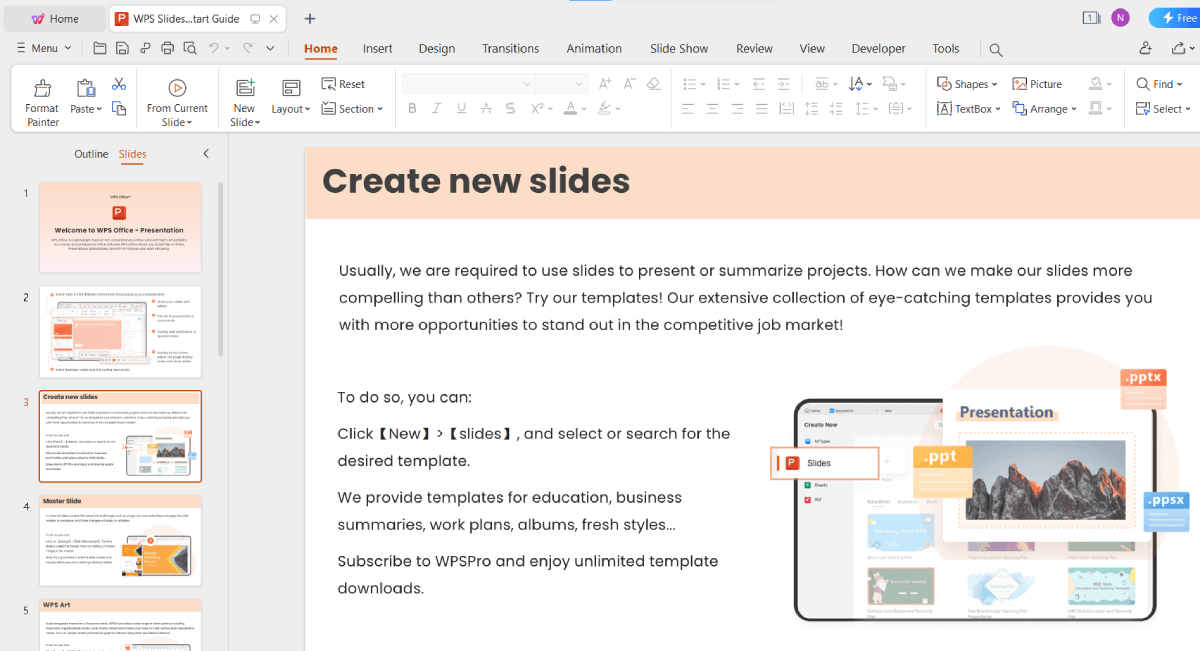Click the search magnifier beside Tools
This screenshot has height=651, width=1200.
(995, 49)
